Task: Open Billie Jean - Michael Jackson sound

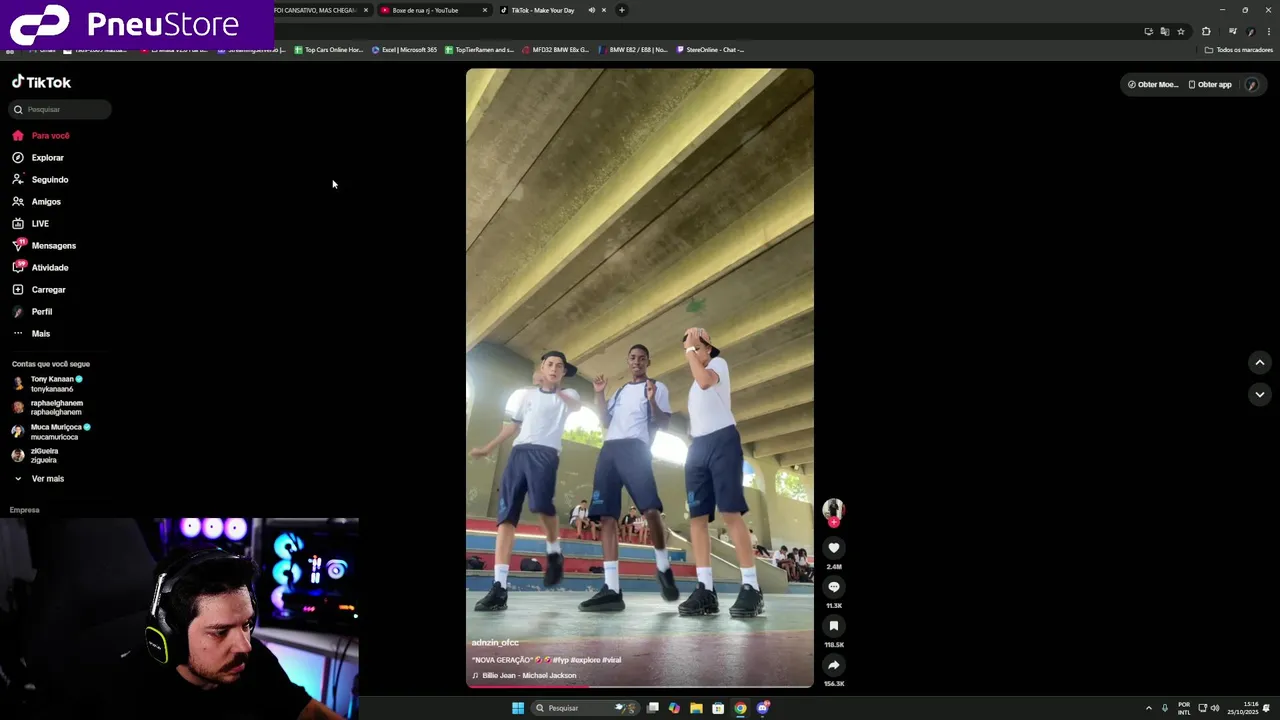Action: pos(524,675)
